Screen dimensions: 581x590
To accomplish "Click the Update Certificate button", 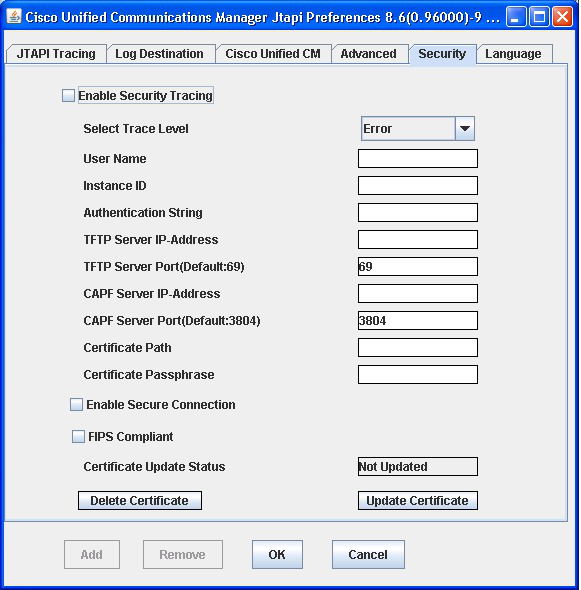I will (x=418, y=500).
